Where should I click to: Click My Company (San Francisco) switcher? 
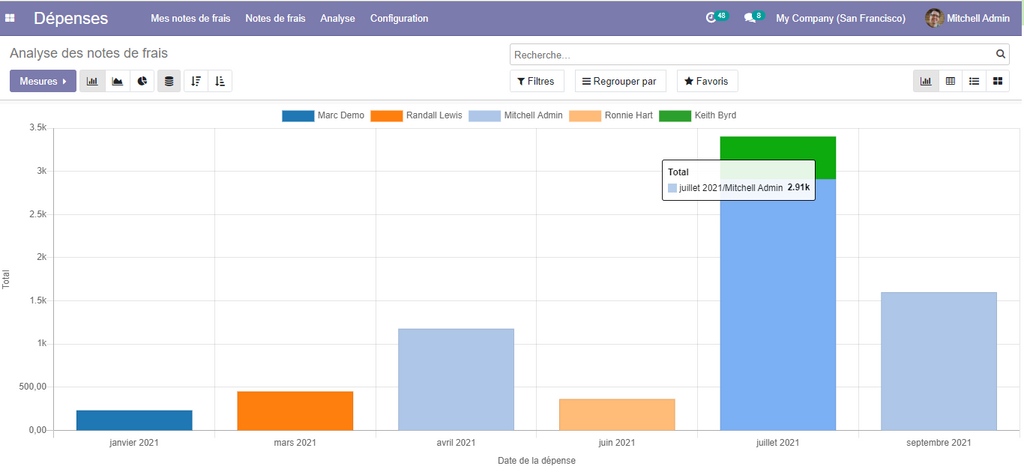tap(841, 18)
